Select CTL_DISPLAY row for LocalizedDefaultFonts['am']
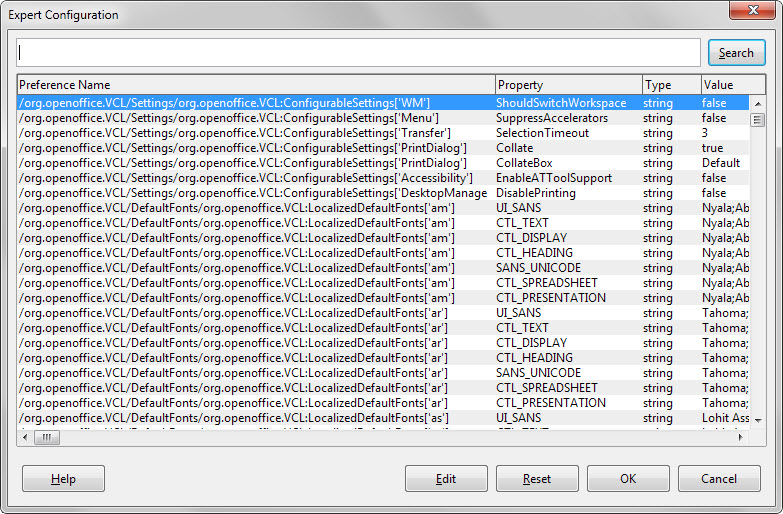 (383, 238)
